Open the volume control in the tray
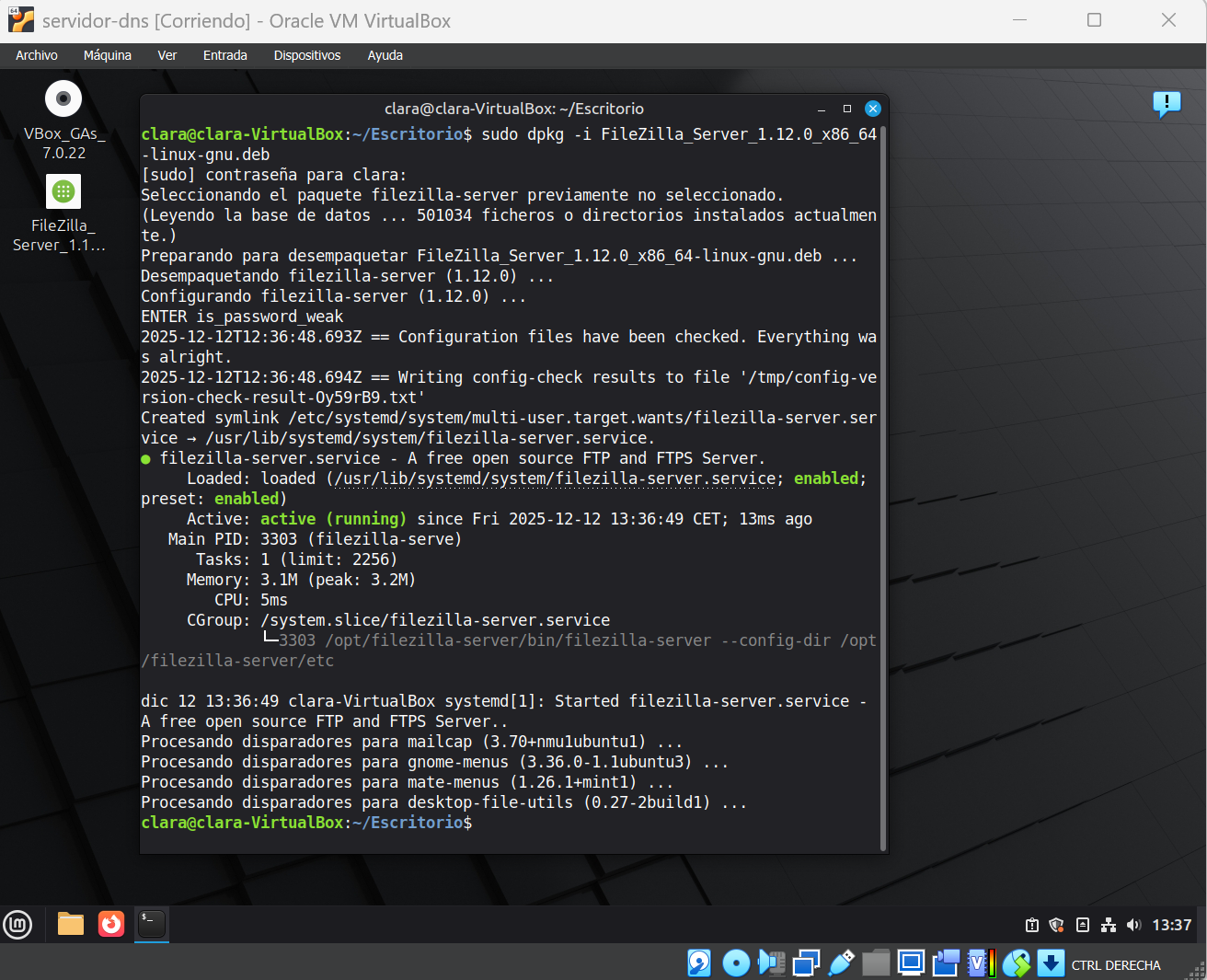Screen dimensions: 1207x980 coord(1133,925)
